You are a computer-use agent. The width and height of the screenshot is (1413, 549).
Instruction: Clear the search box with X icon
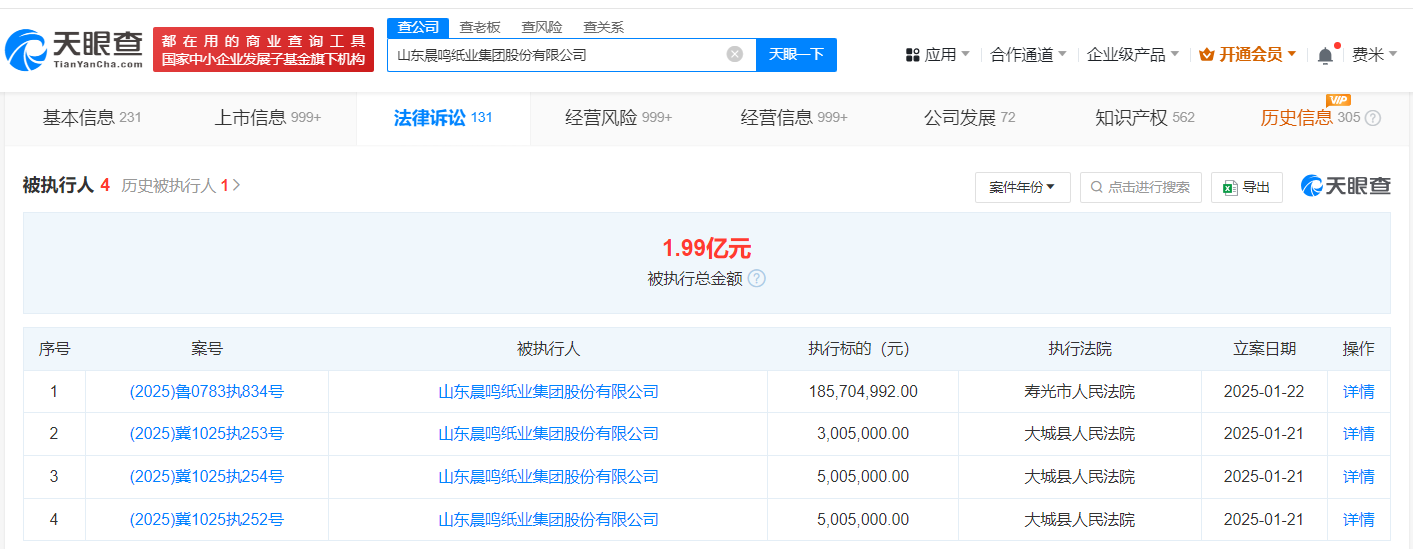coord(734,55)
